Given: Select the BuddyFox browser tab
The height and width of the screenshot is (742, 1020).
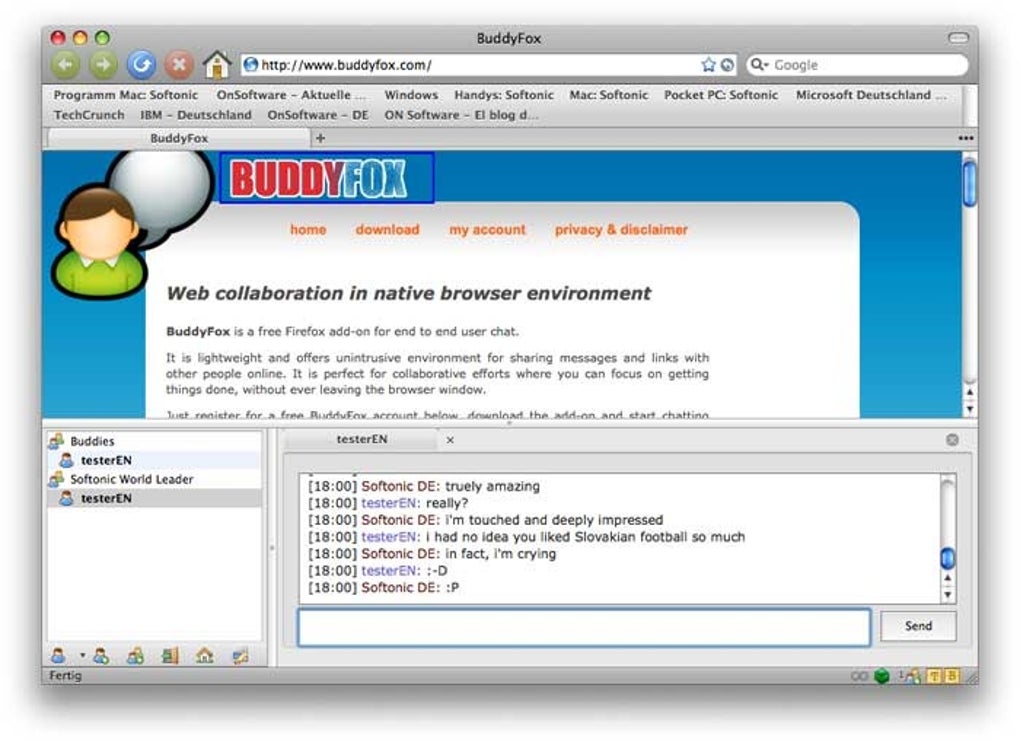Looking at the screenshot, I should 179,138.
